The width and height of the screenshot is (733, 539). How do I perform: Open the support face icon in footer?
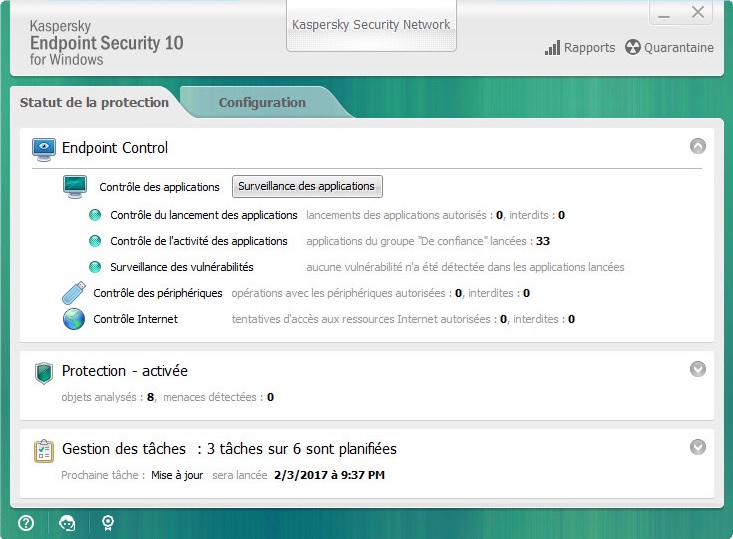coord(67,523)
